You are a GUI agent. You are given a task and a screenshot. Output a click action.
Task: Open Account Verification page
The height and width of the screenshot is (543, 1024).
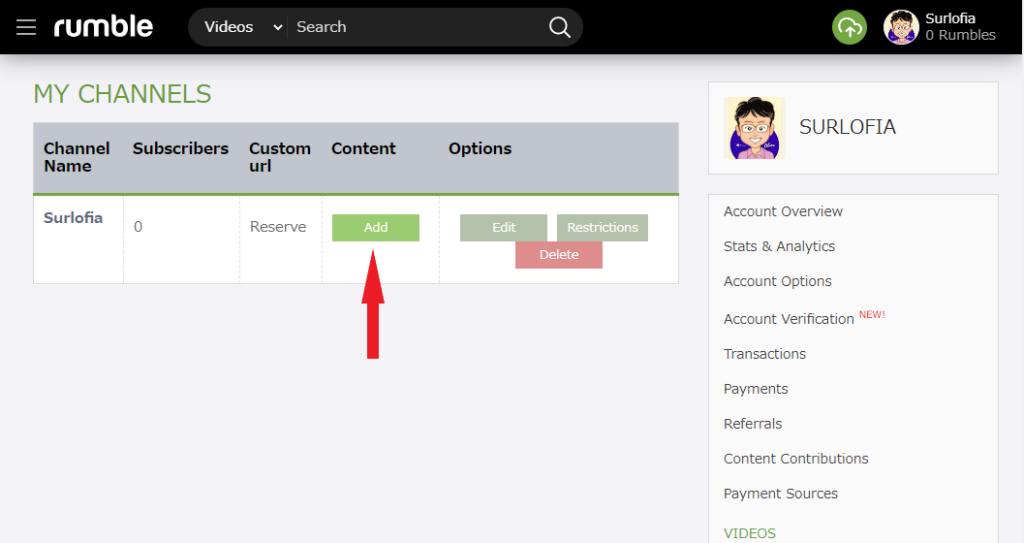788,319
